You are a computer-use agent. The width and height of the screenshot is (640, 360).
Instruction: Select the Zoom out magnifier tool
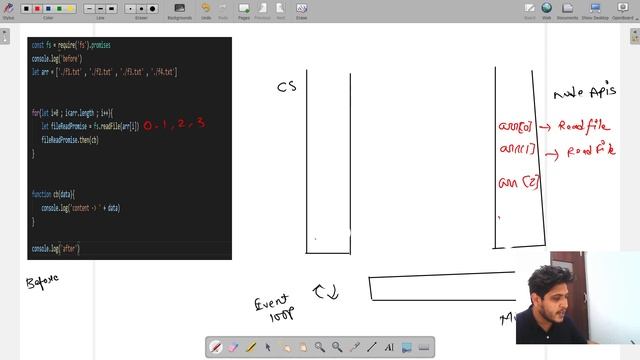337,347
